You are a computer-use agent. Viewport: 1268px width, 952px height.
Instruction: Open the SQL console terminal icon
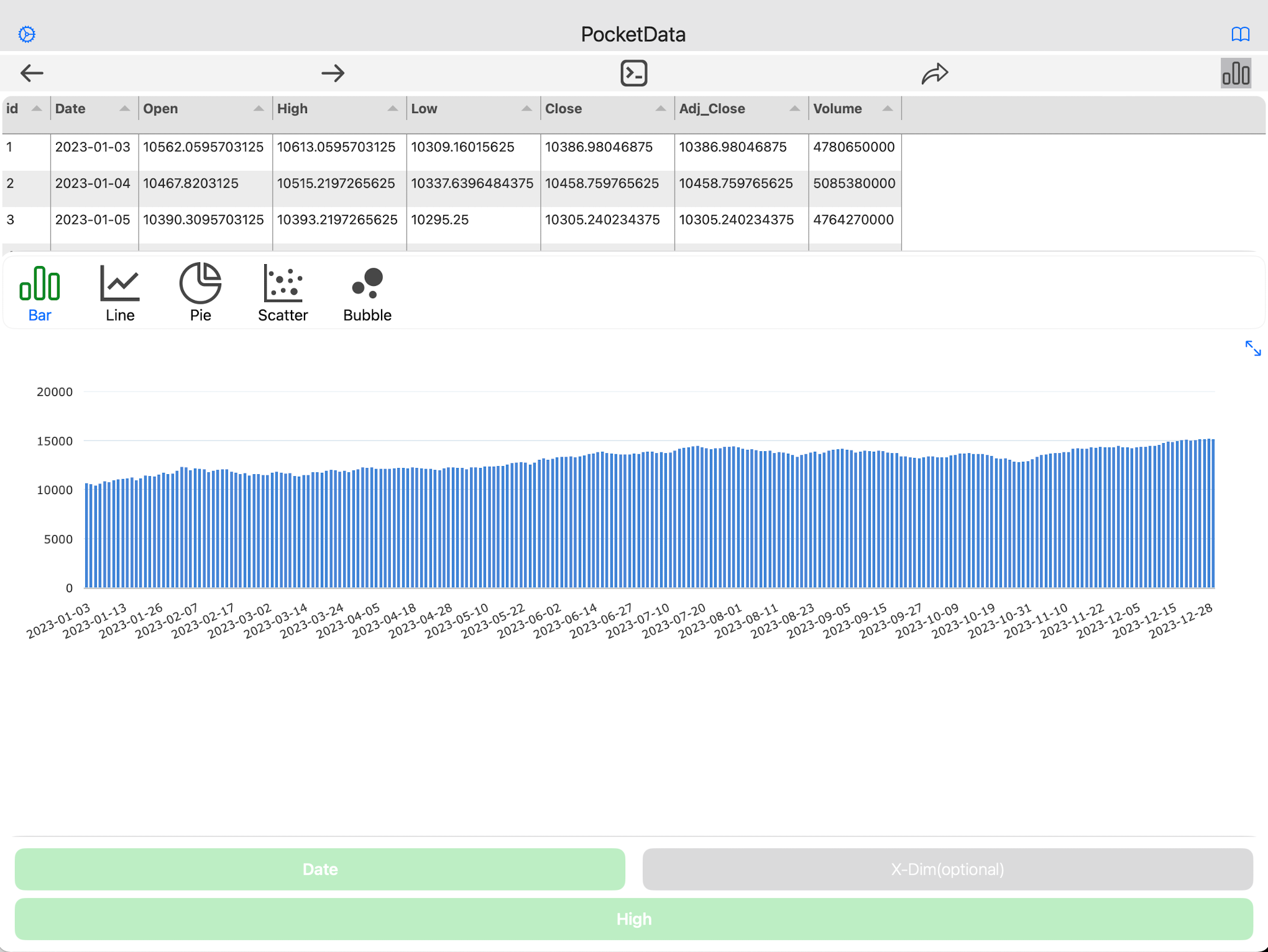point(633,73)
